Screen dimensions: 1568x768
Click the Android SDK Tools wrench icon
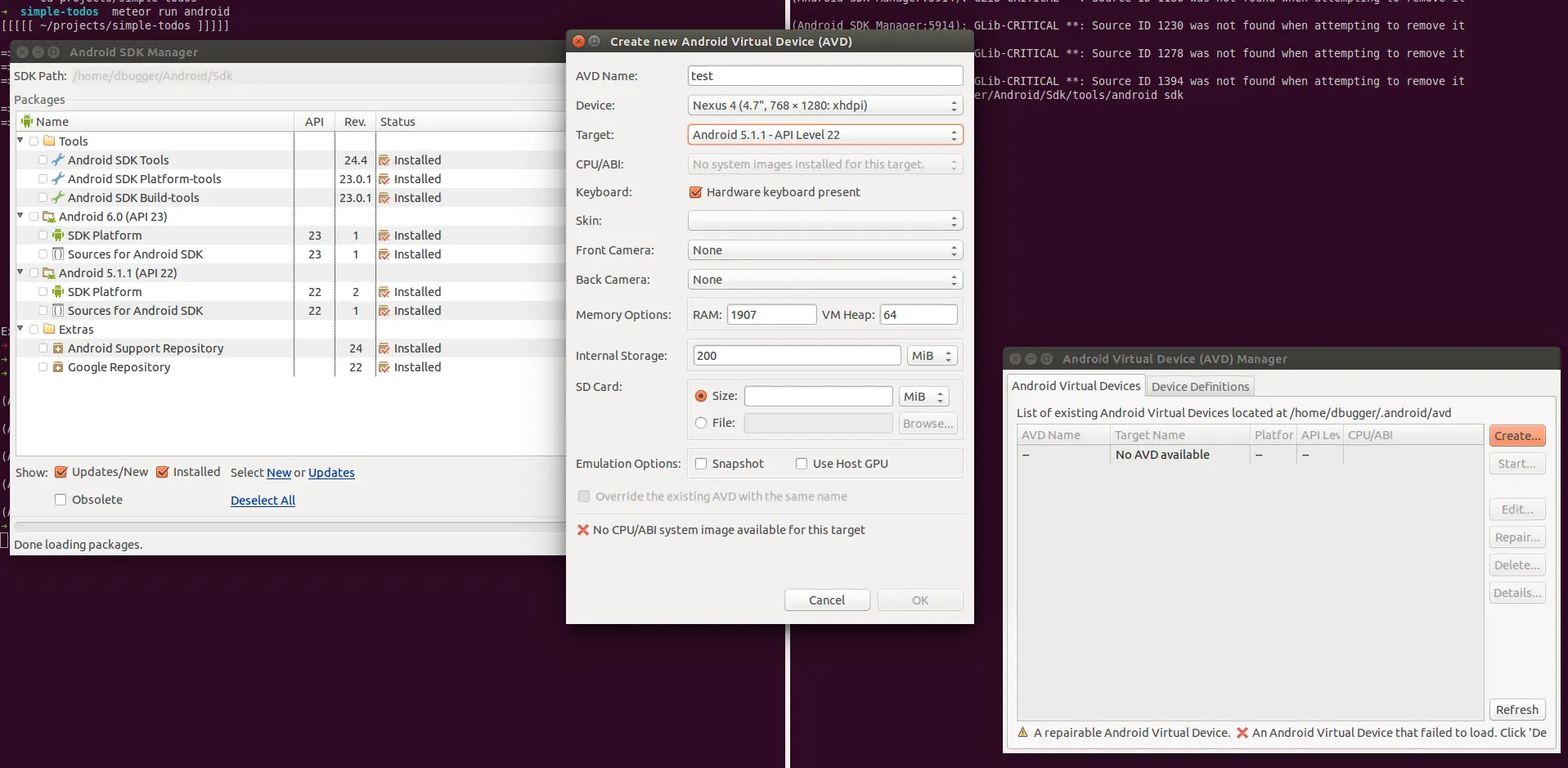coord(58,160)
